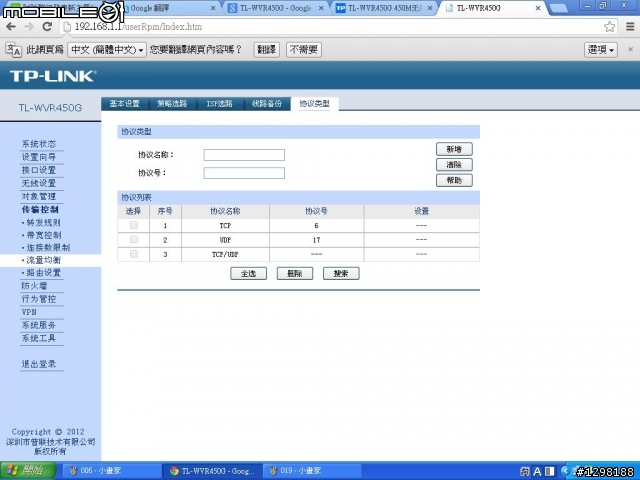Click the A input method tray icon
The height and width of the screenshot is (480, 640).
pyautogui.click(x=538, y=471)
